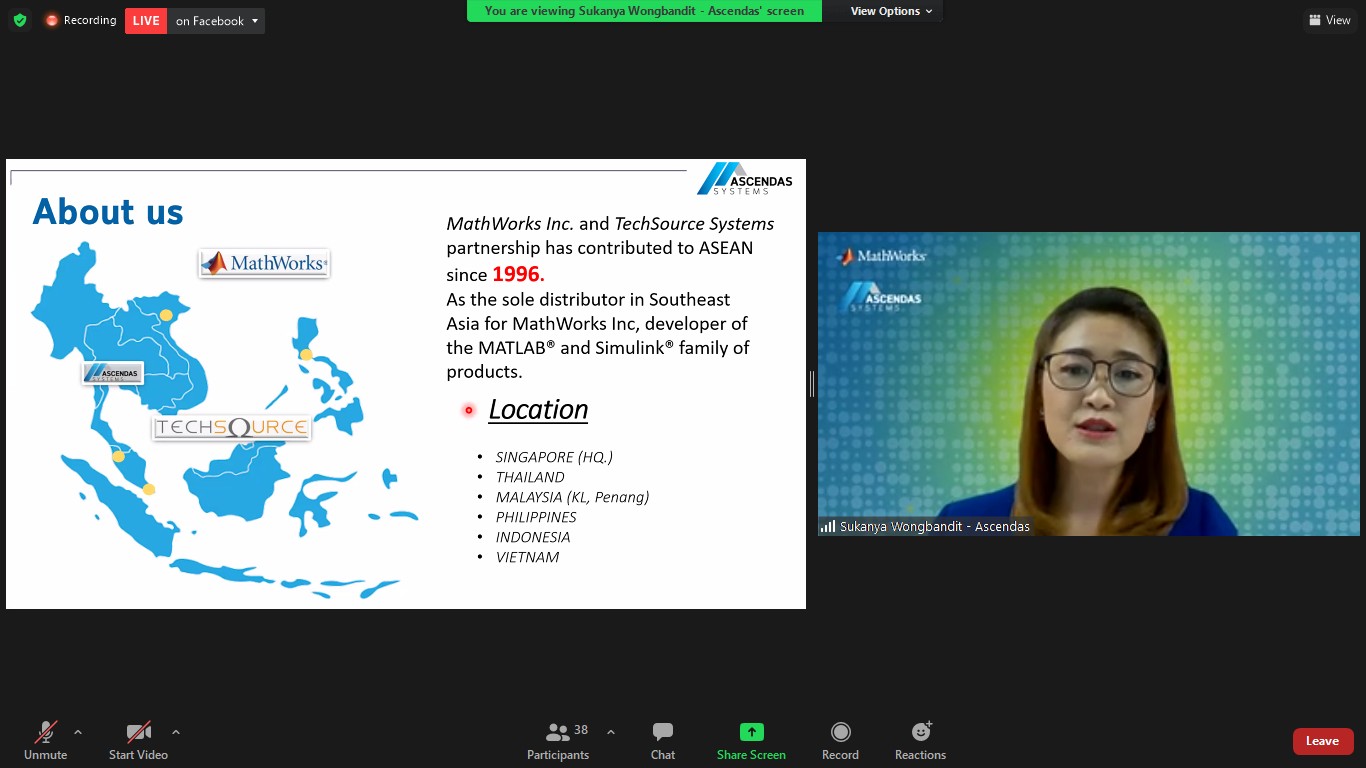The width and height of the screenshot is (1366, 768).
Task: Click the Ascendas Systems logo on the map
Action: coord(112,373)
